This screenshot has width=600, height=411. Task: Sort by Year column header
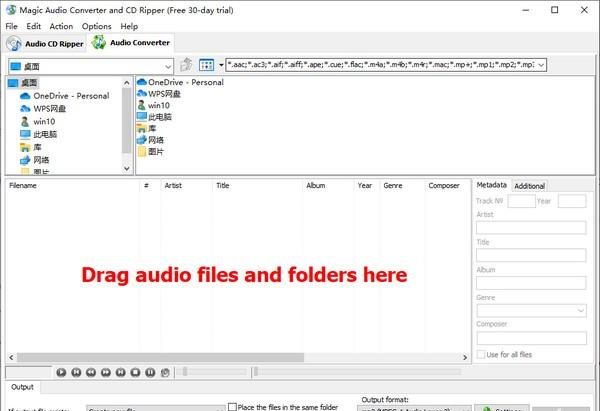click(367, 186)
